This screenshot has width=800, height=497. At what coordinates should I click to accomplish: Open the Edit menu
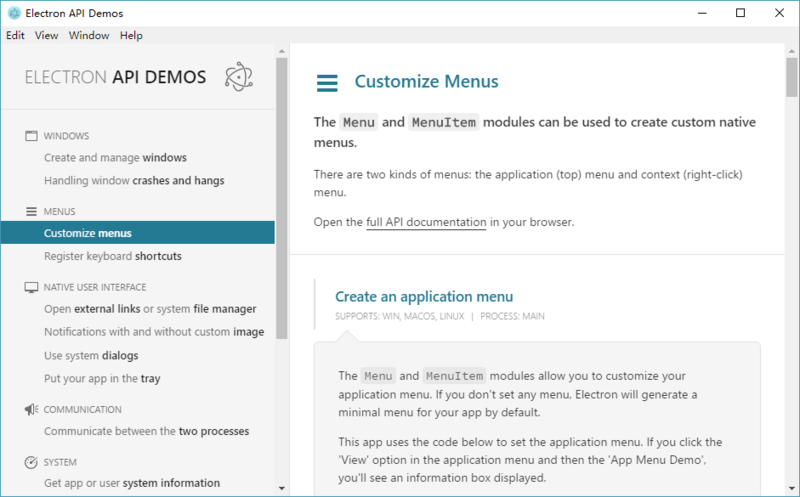pyautogui.click(x=15, y=35)
